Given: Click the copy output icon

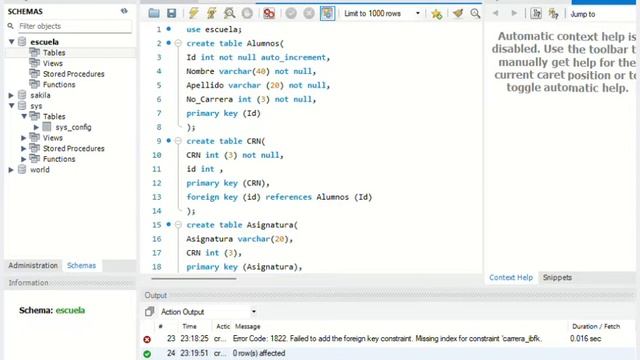Looking at the screenshot, I should [149, 311].
